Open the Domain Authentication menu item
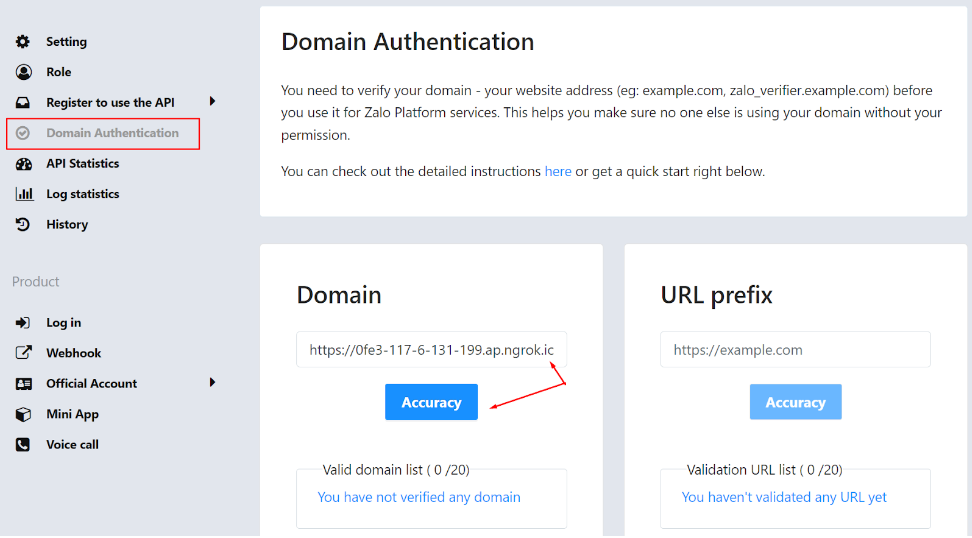 112,133
